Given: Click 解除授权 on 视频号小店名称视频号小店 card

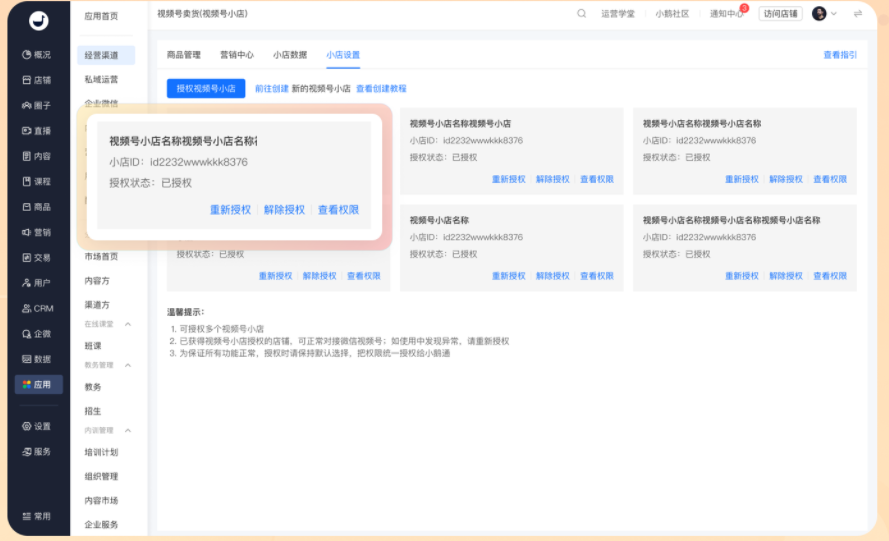Looking at the screenshot, I should [x=553, y=179].
